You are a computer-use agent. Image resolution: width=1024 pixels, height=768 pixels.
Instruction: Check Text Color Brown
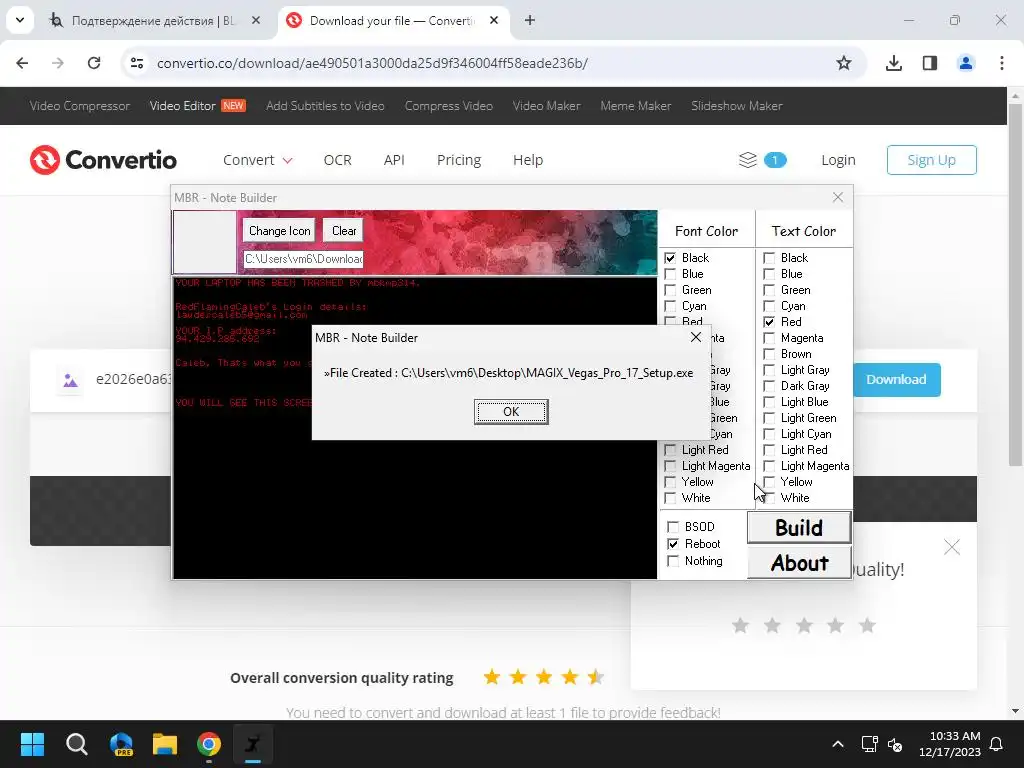(x=769, y=354)
